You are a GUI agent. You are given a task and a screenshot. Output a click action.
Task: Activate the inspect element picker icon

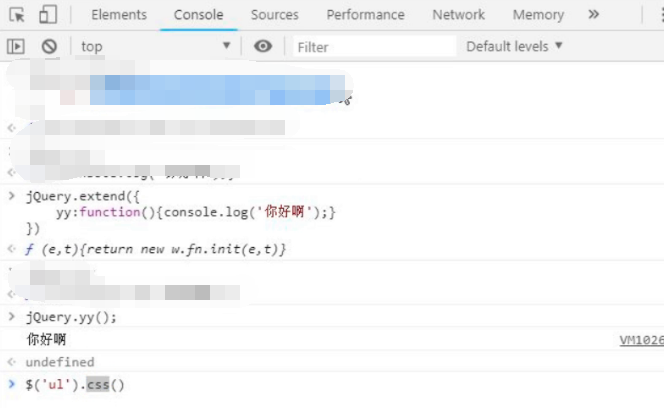point(17,15)
